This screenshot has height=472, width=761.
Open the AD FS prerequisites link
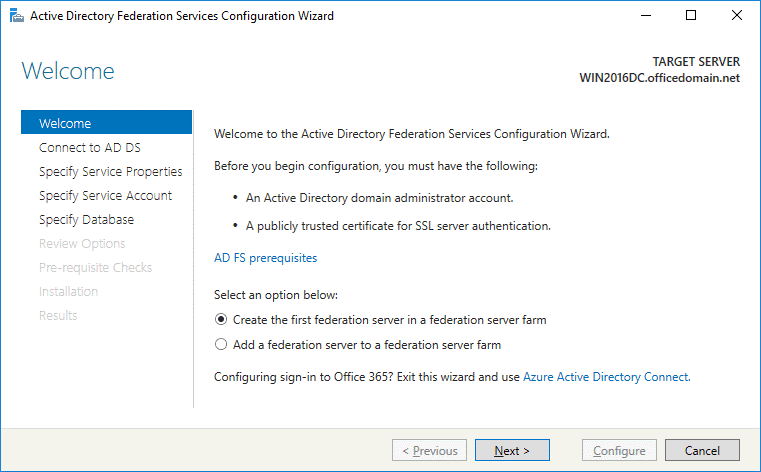click(265, 258)
